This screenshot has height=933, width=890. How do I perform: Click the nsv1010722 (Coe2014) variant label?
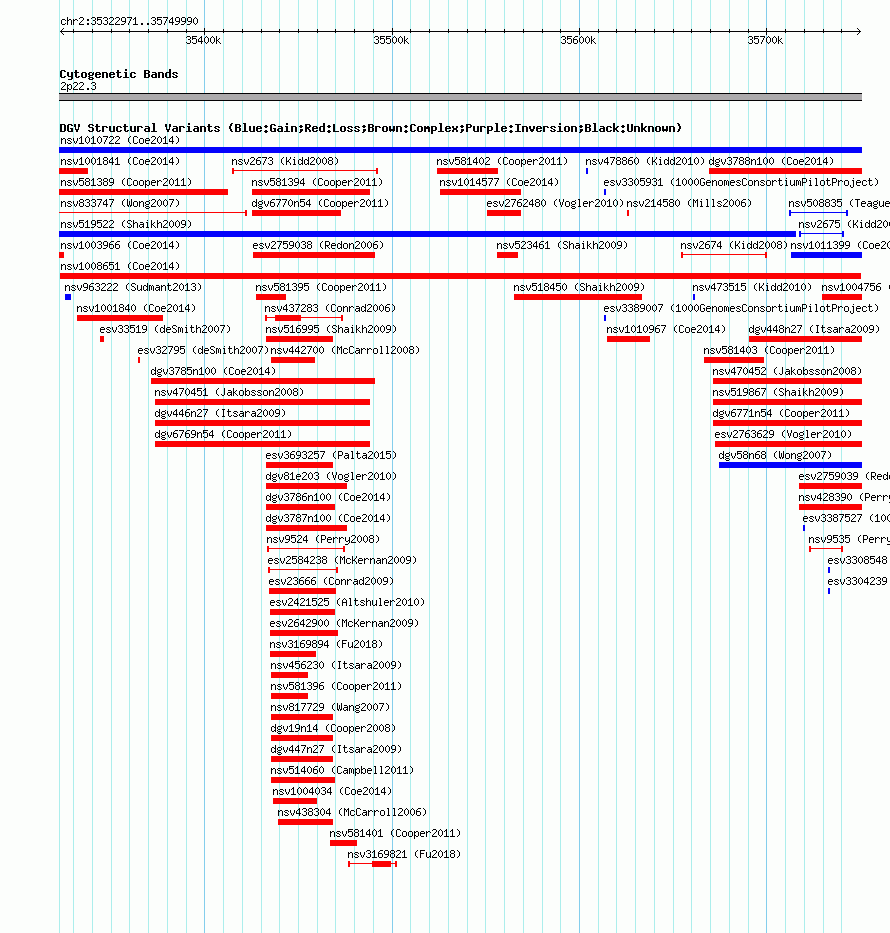click(x=120, y=140)
